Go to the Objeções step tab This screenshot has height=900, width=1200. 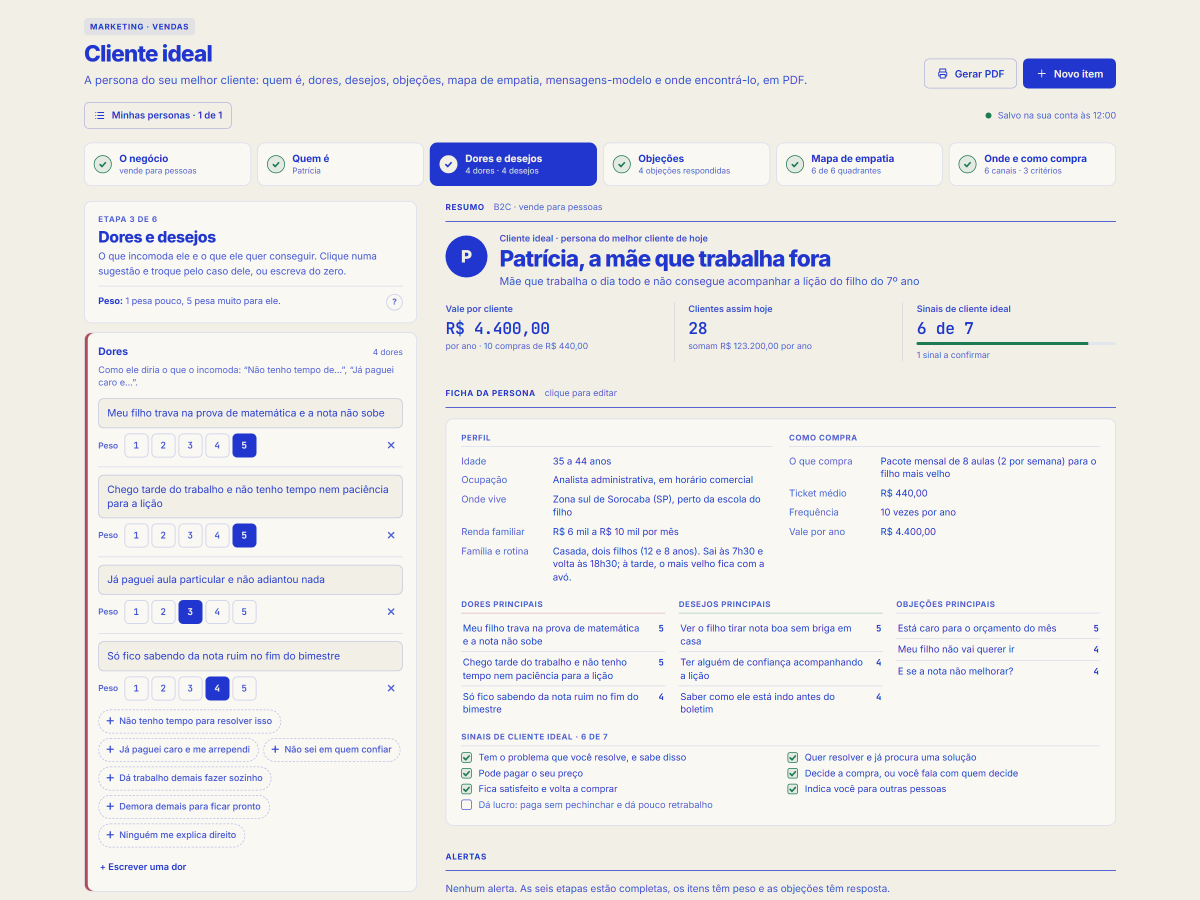click(686, 164)
